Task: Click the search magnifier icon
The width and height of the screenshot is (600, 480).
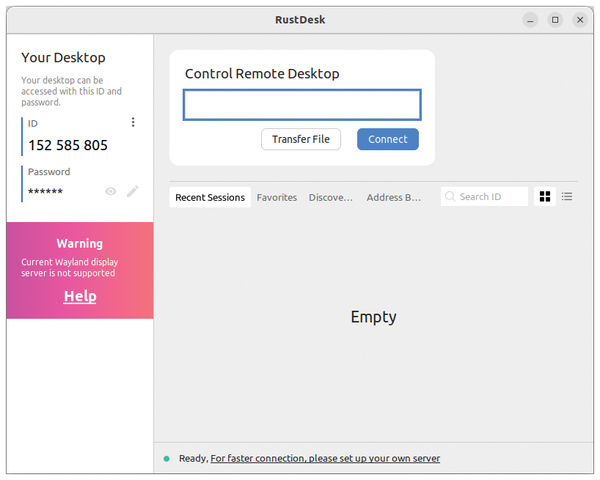Action: [x=450, y=197]
